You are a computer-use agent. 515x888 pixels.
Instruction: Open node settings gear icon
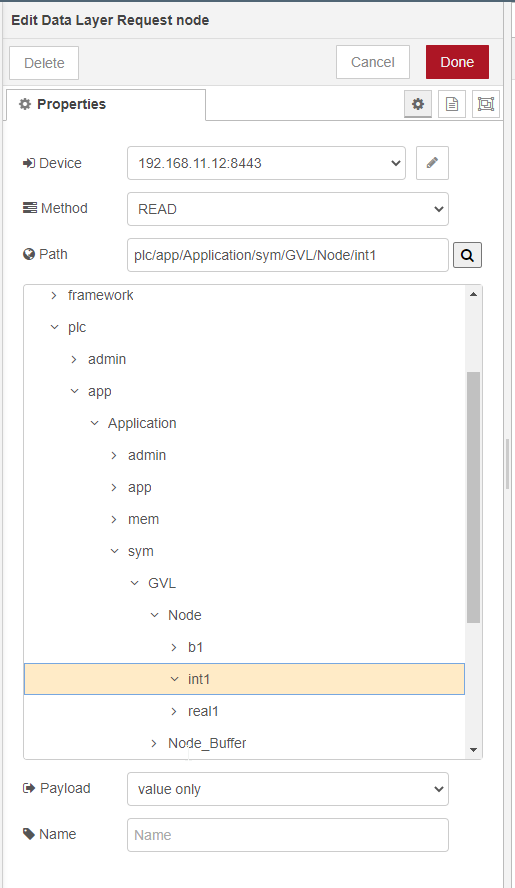tap(418, 104)
